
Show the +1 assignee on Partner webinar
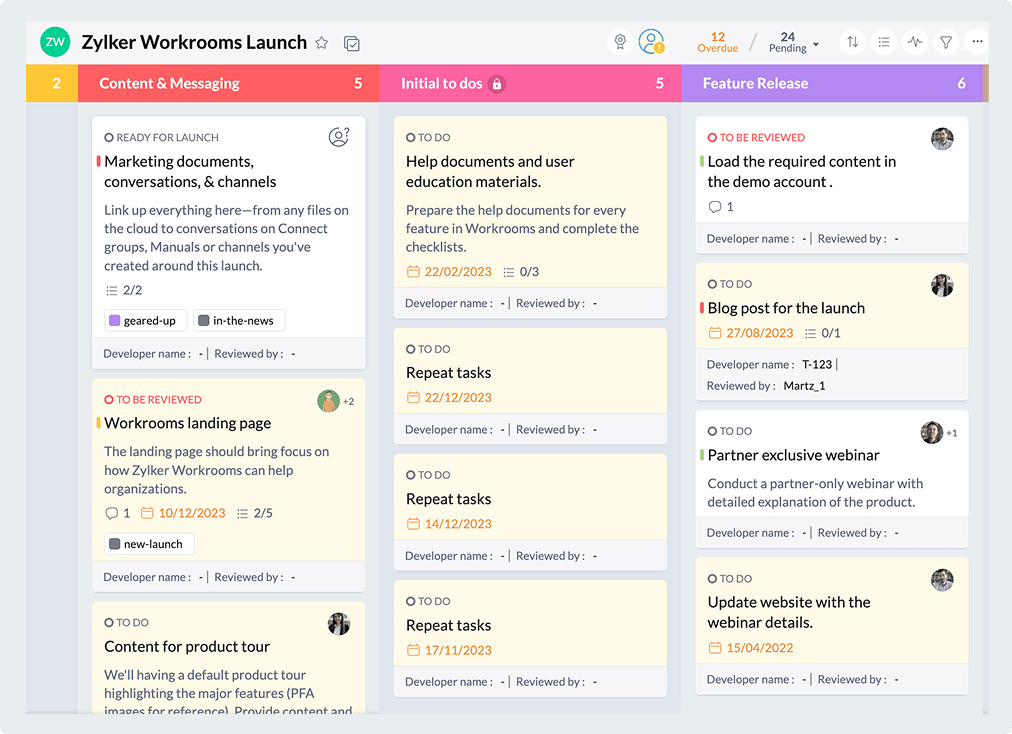coord(952,433)
